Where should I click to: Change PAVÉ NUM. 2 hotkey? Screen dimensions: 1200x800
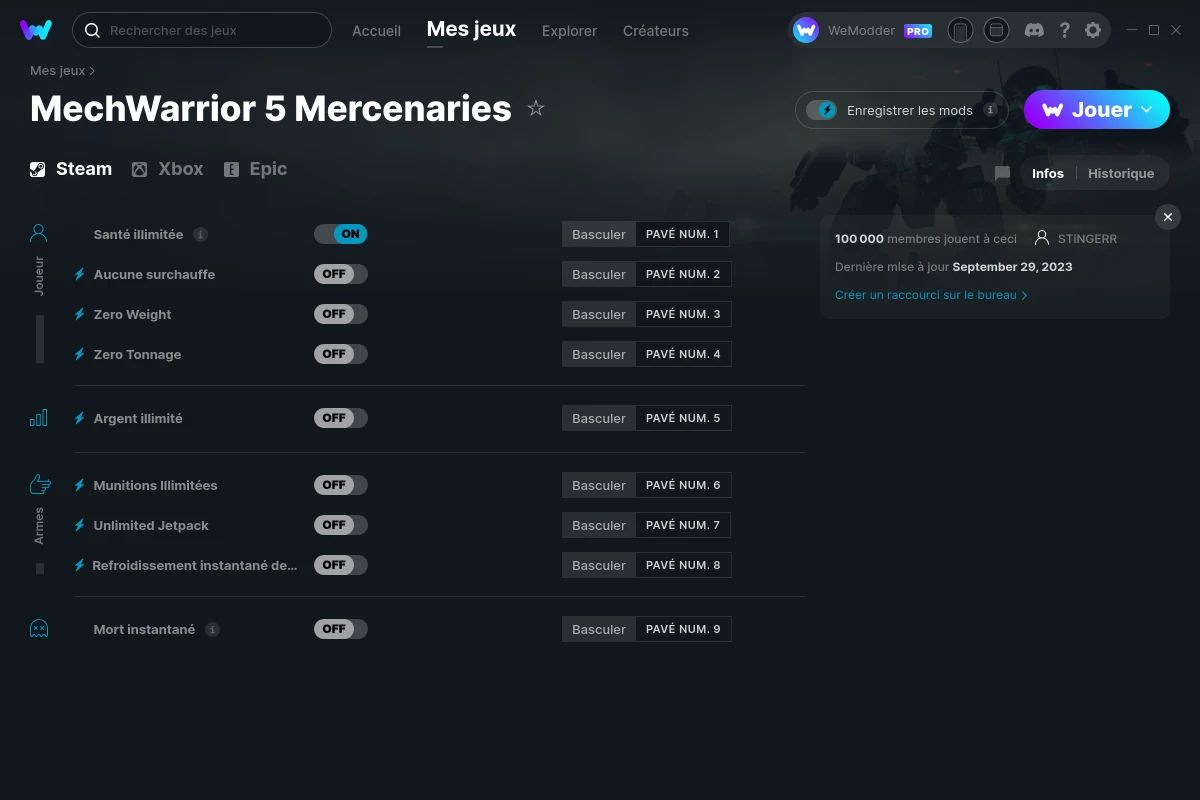(683, 274)
